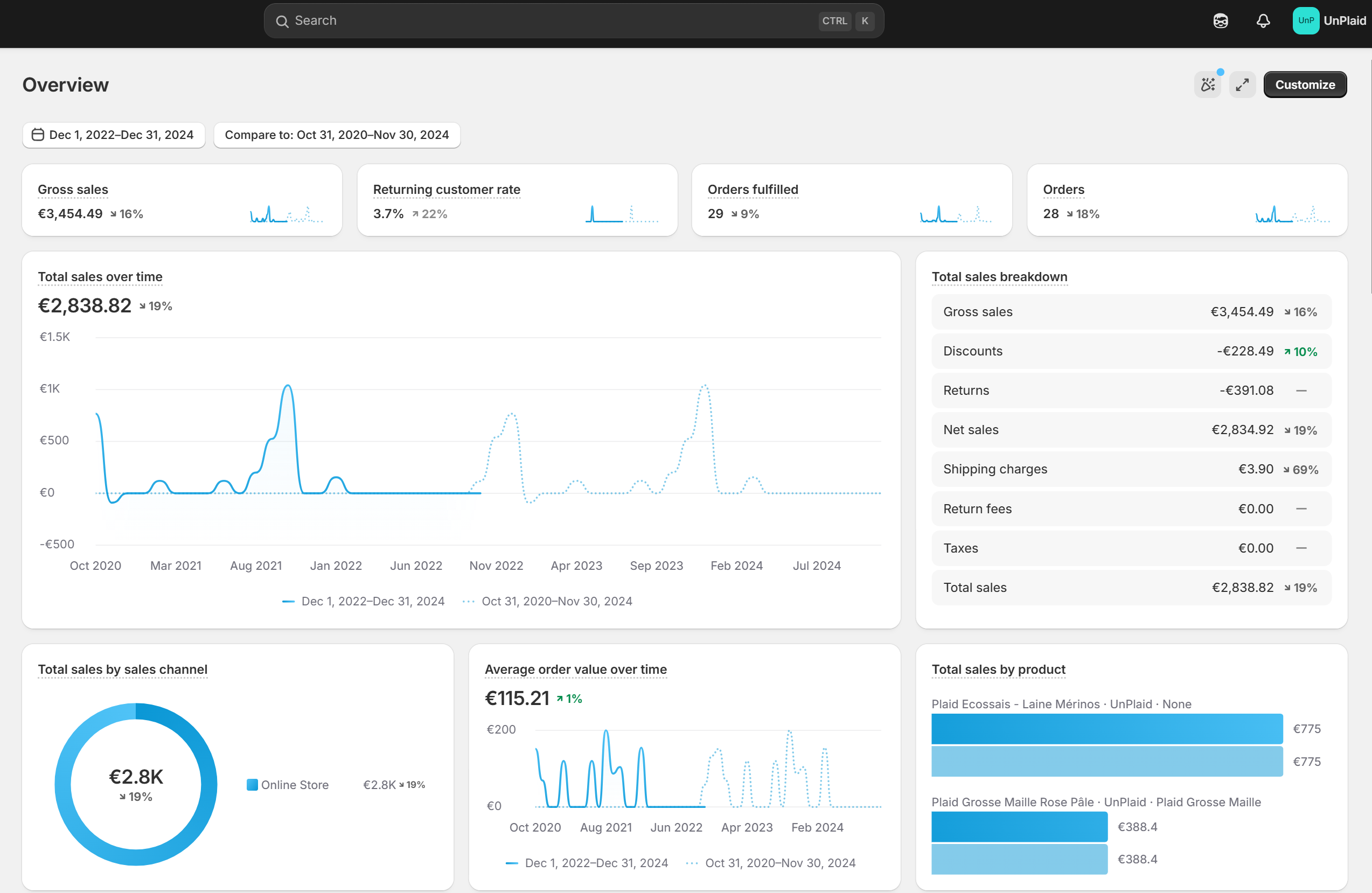Click the fullscreen expand icon

[x=1242, y=85]
